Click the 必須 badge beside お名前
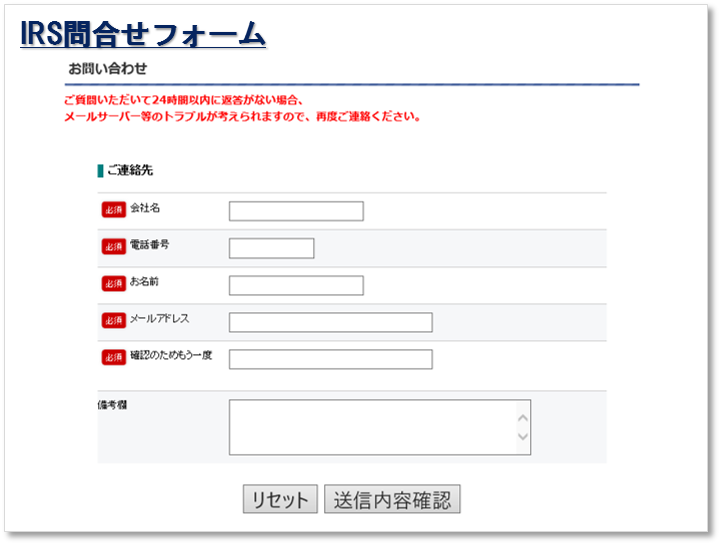The height and width of the screenshot is (545, 721). point(114,283)
